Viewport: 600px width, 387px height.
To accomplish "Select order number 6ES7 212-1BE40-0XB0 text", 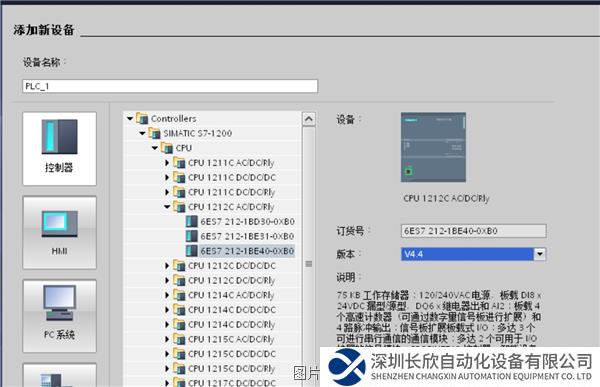I will [x=247, y=251].
